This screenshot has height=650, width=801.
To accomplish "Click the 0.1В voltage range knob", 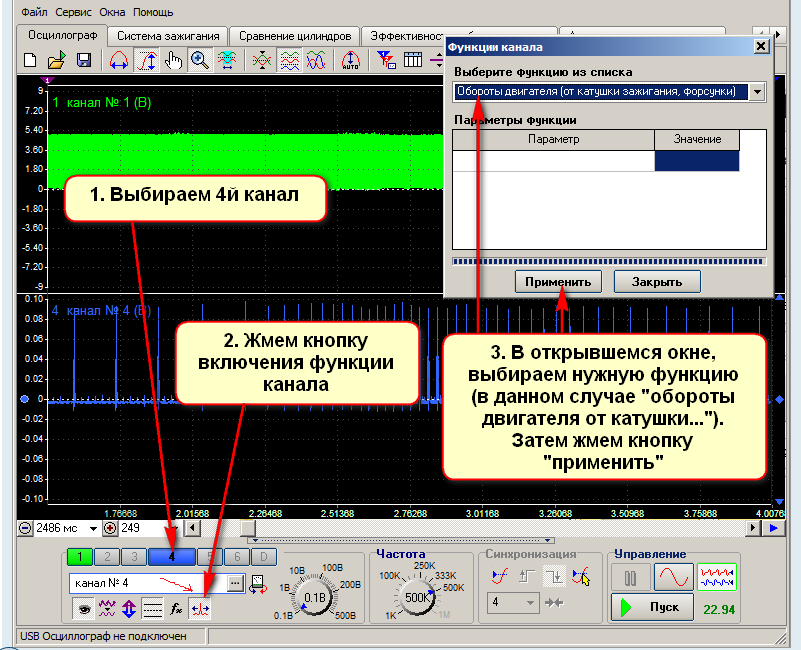I will [315, 598].
